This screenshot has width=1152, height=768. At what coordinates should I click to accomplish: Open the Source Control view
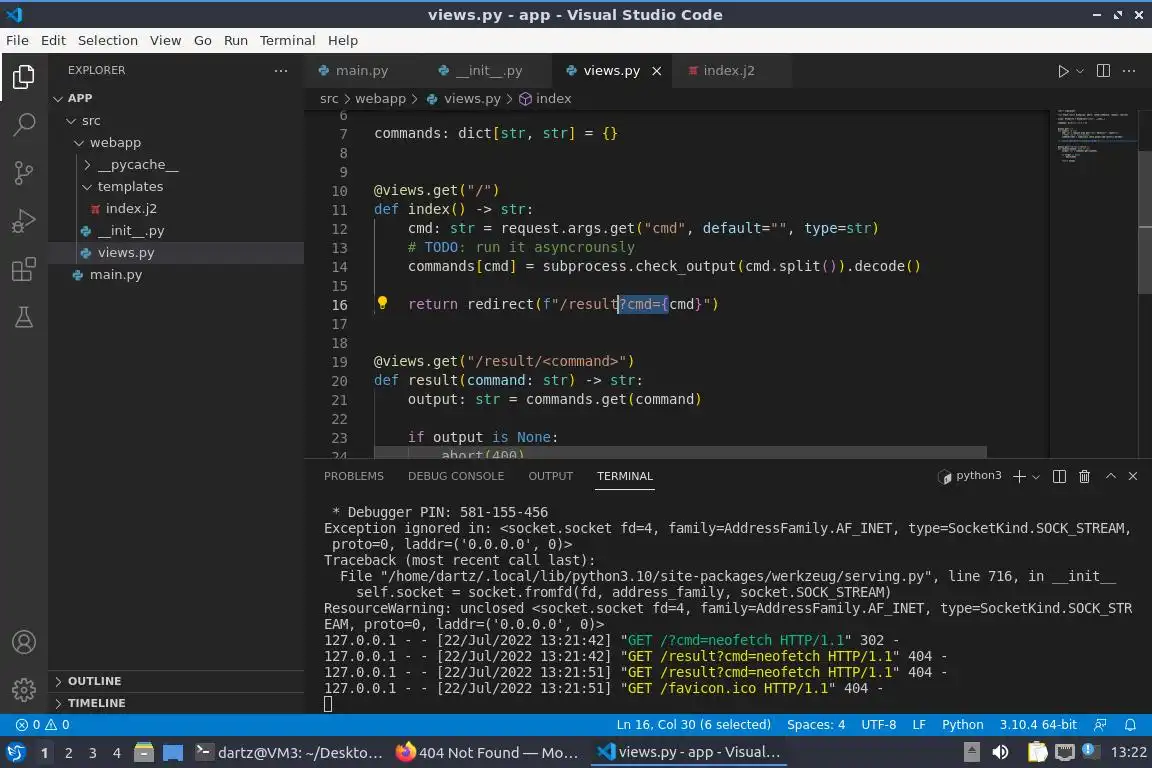click(24, 173)
